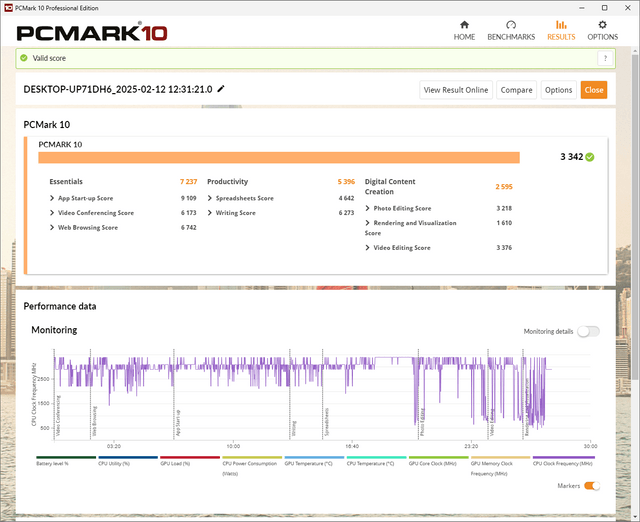Viewport: 640px width, 522px height.
Task: Click CPU Power Consumption legend swatch
Action: [252, 458]
